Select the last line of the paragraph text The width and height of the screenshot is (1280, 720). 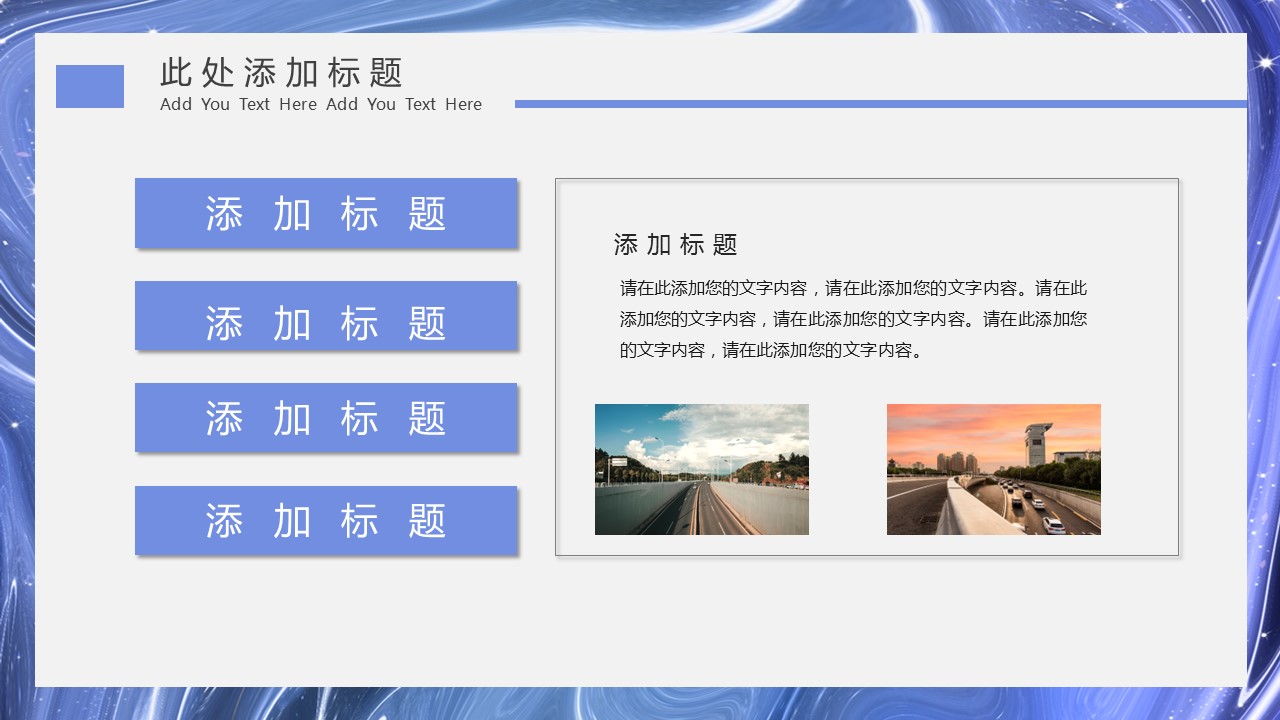point(771,350)
